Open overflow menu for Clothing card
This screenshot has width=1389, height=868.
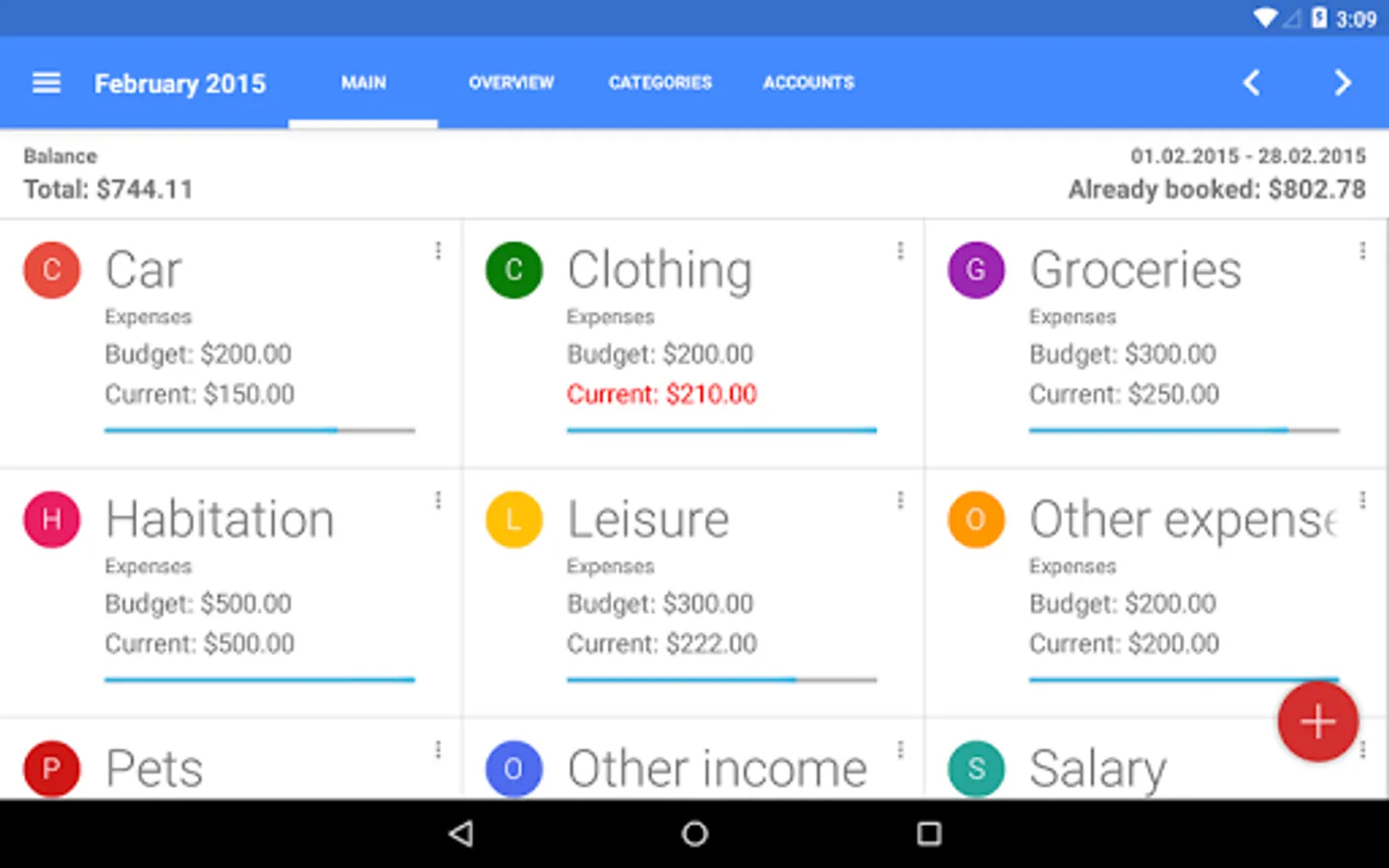point(900,251)
